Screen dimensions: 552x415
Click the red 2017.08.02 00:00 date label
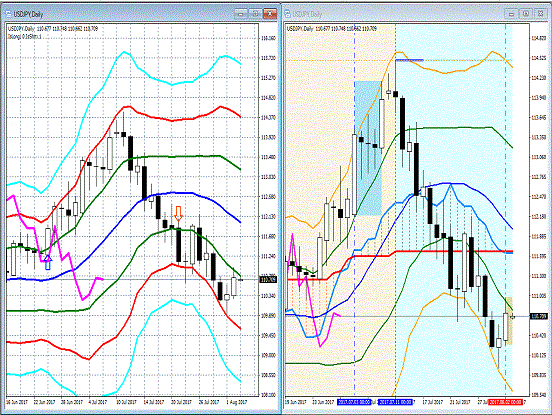506,402
